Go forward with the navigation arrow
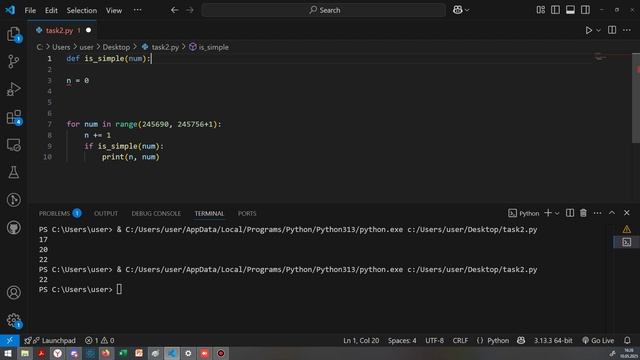Image resolution: width=640 pixels, height=360 pixels. tap(190, 10)
